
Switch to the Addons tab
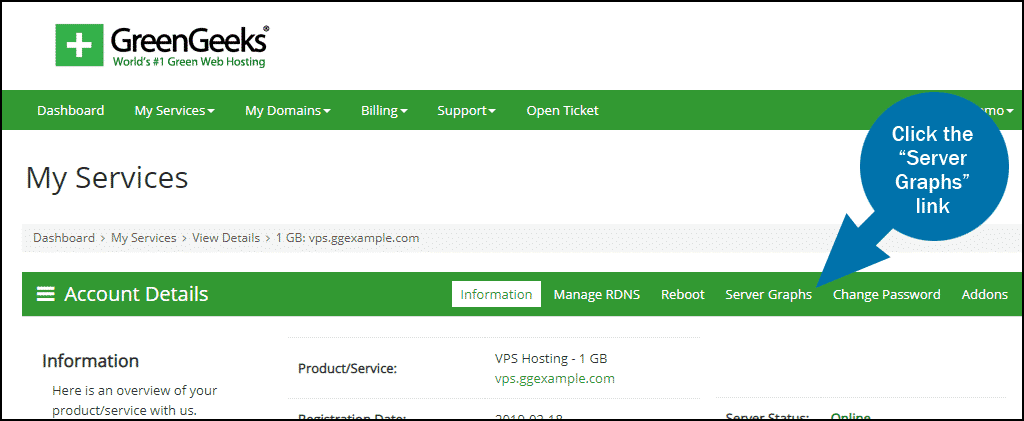[x=984, y=294]
